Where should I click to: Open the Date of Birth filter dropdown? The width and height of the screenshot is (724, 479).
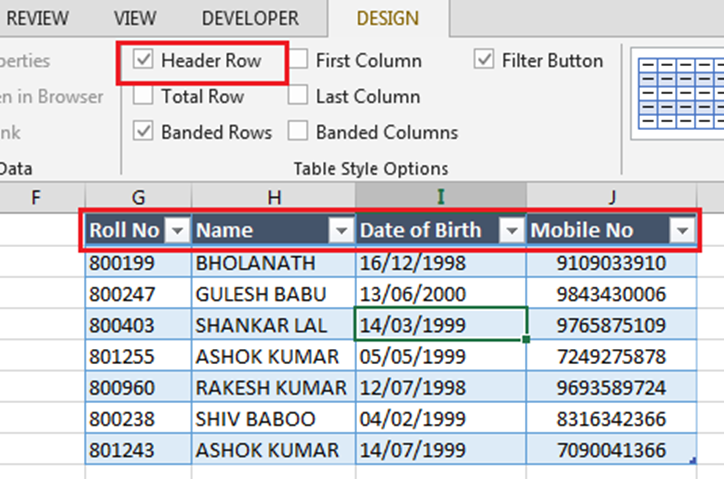tap(511, 231)
